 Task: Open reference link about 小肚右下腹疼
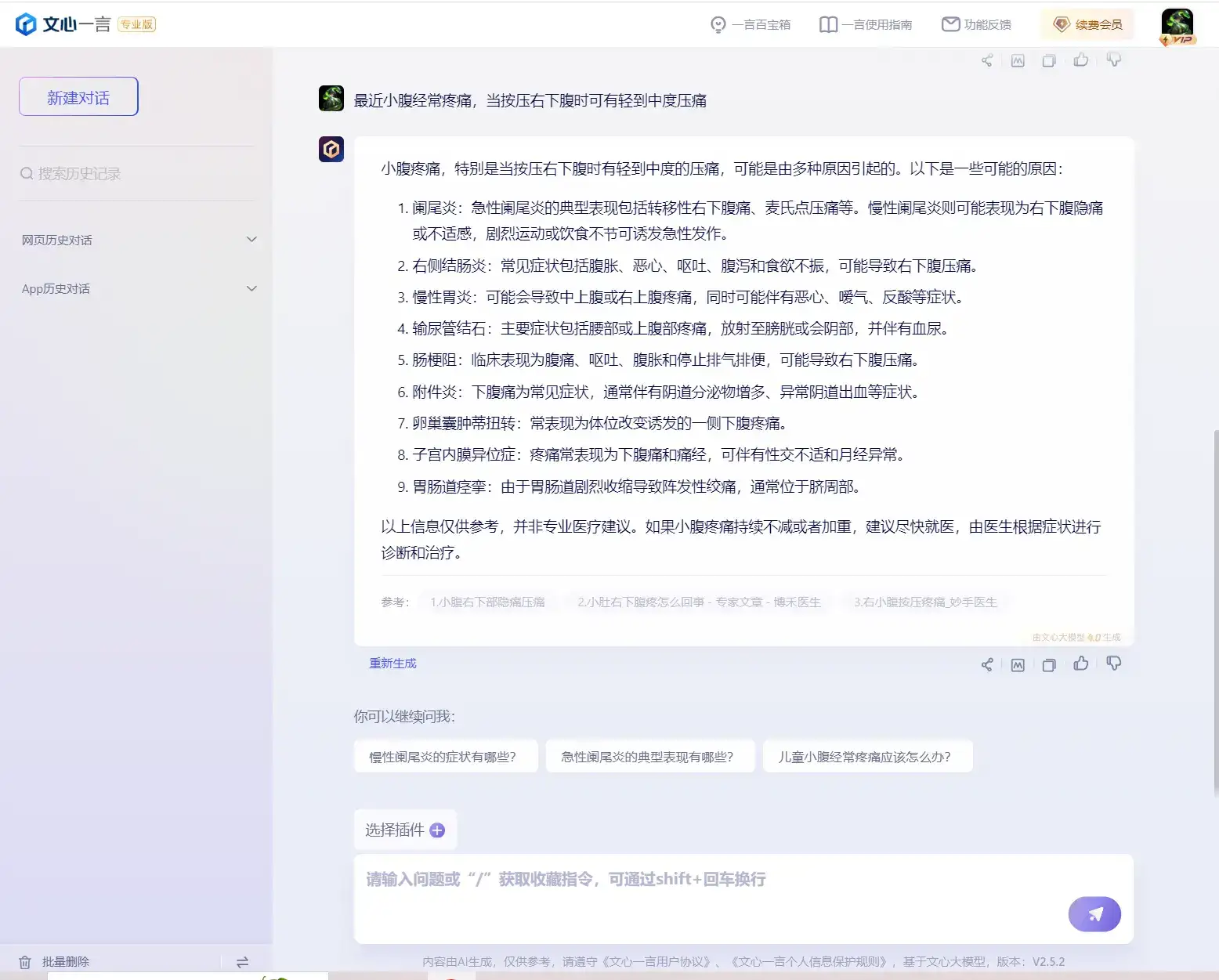coord(698,602)
